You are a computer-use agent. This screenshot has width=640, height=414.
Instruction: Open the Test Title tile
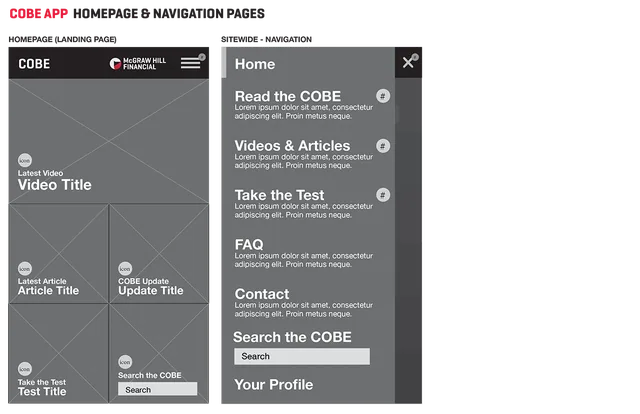pyautogui.click(x=58, y=354)
